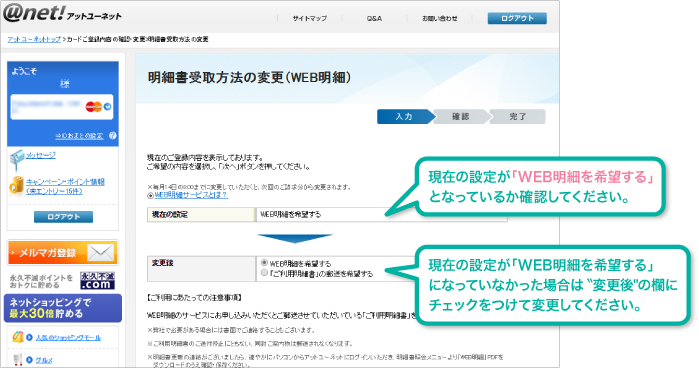
Task: Click the 【ご利用にあたっての注意事項】 heading
Action: (x=194, y=297)
